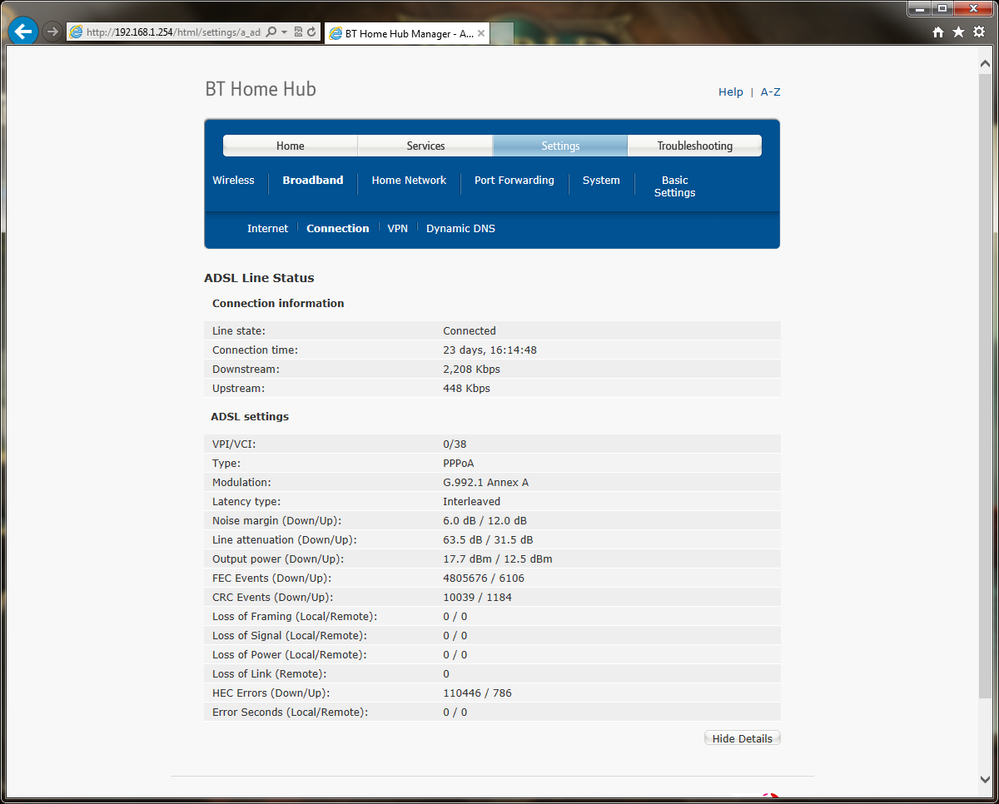Click output power value 17.7 dBm / 12.5 dBm

pos(498,559)
